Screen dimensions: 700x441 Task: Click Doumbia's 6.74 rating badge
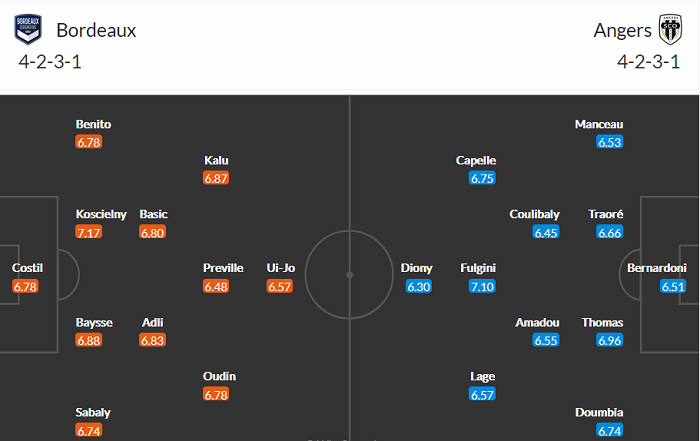coord(609,431)
